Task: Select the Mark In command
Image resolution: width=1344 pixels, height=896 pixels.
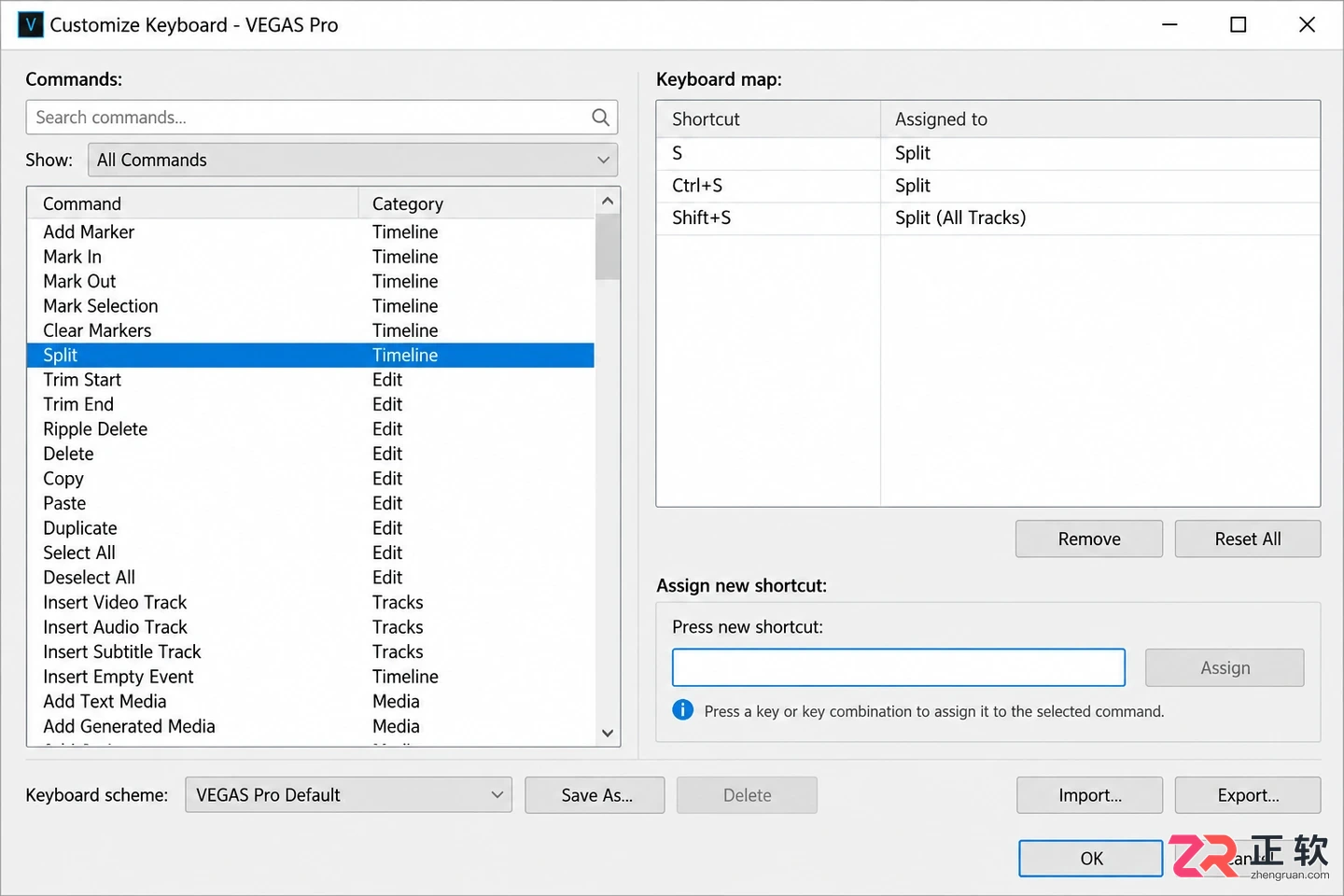Action: point(311,257)
